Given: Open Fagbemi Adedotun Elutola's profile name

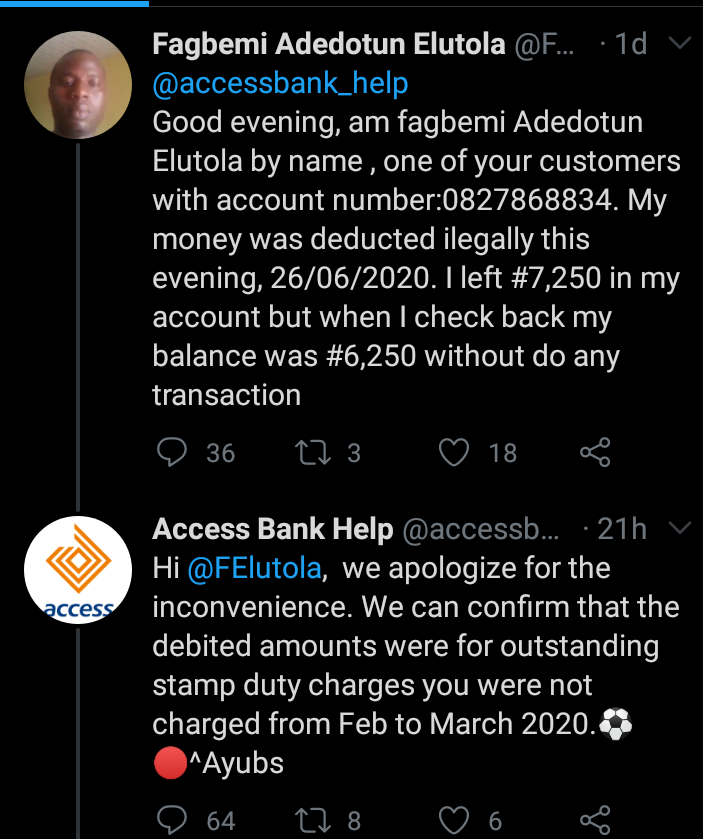Looking at the screenshot, I should 328,44.
